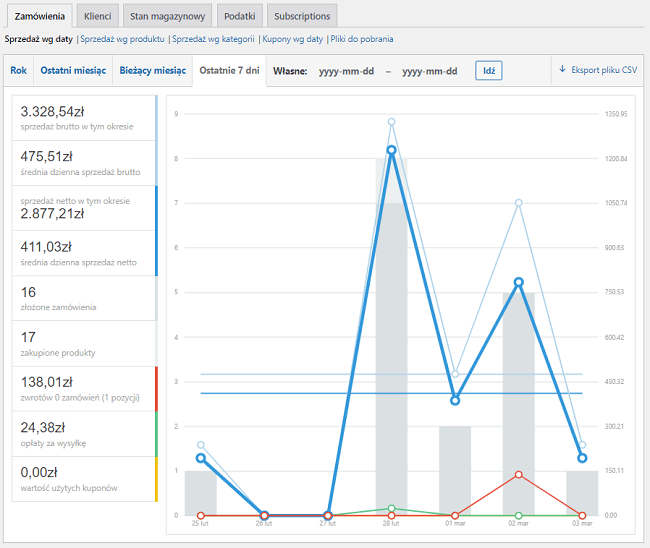Click the gross sales peak point on 28 lut
This screenshot has width=650, height=548.
coord(391,122)
